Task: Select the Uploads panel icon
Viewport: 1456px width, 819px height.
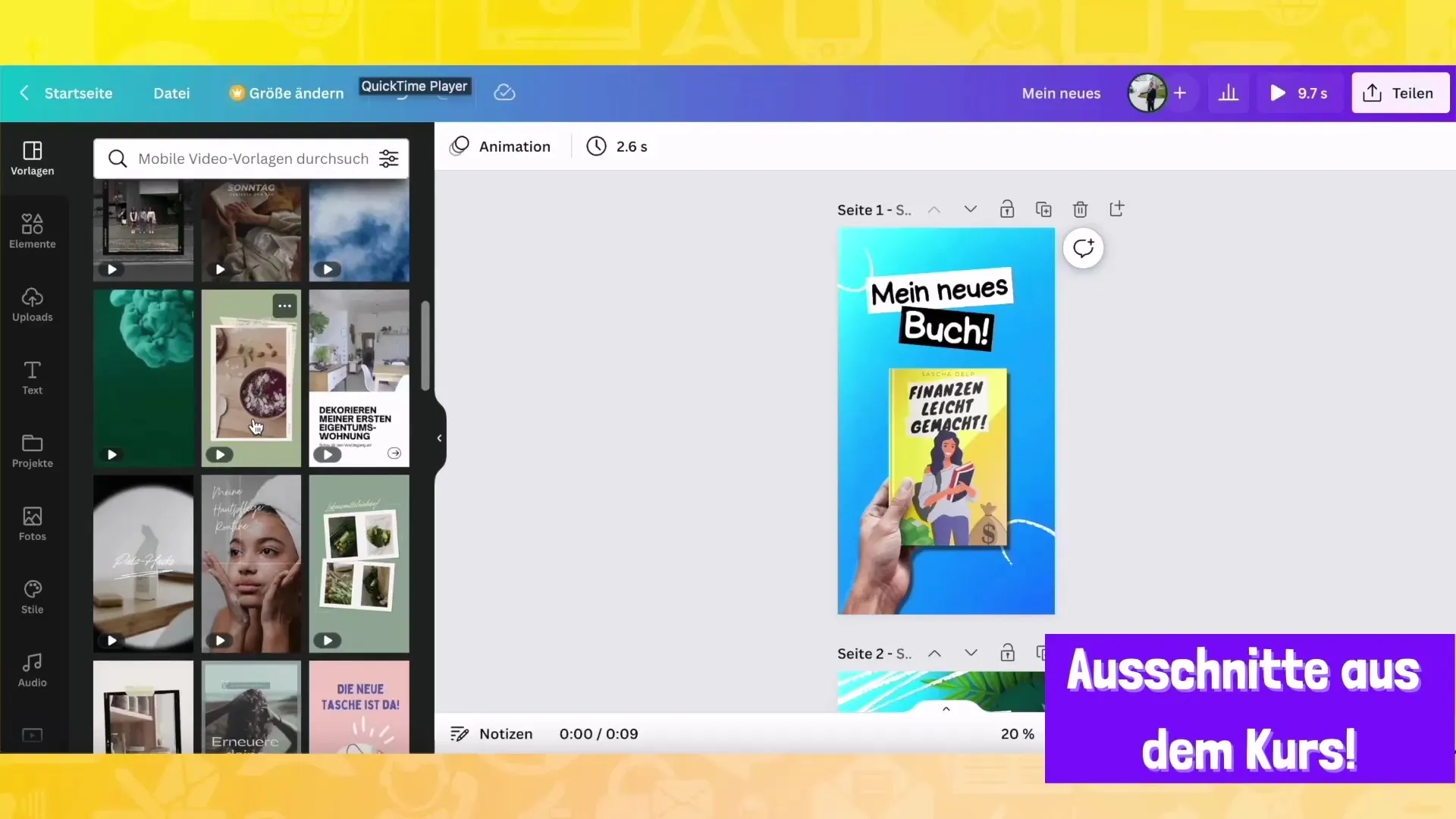Action: 32,304
